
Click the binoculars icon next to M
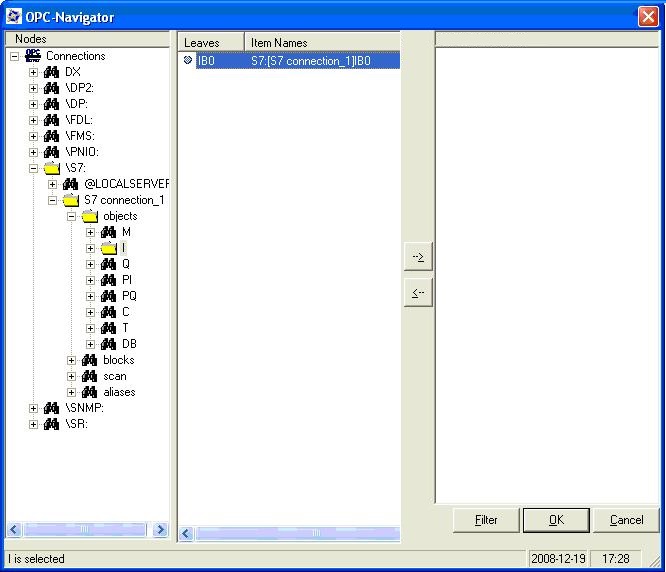108,232
